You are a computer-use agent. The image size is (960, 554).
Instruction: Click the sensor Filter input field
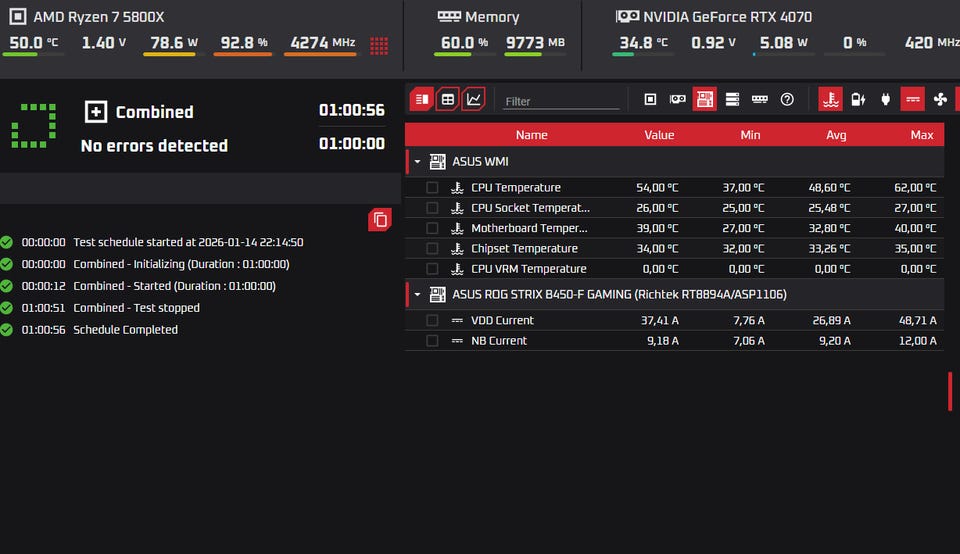pyautogui.click(x=561, y=102)
